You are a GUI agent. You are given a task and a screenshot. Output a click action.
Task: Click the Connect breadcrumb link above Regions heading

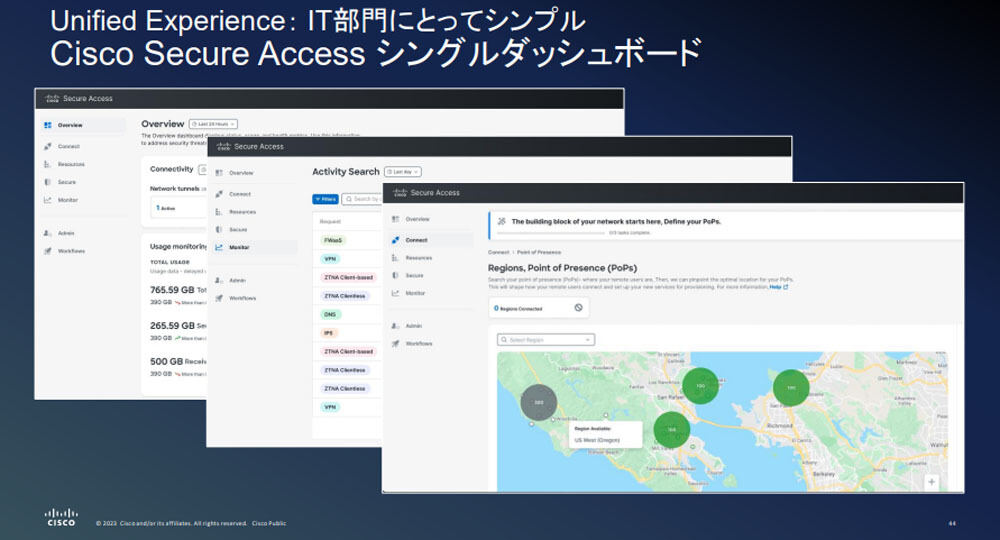click(x=499, y=252)
